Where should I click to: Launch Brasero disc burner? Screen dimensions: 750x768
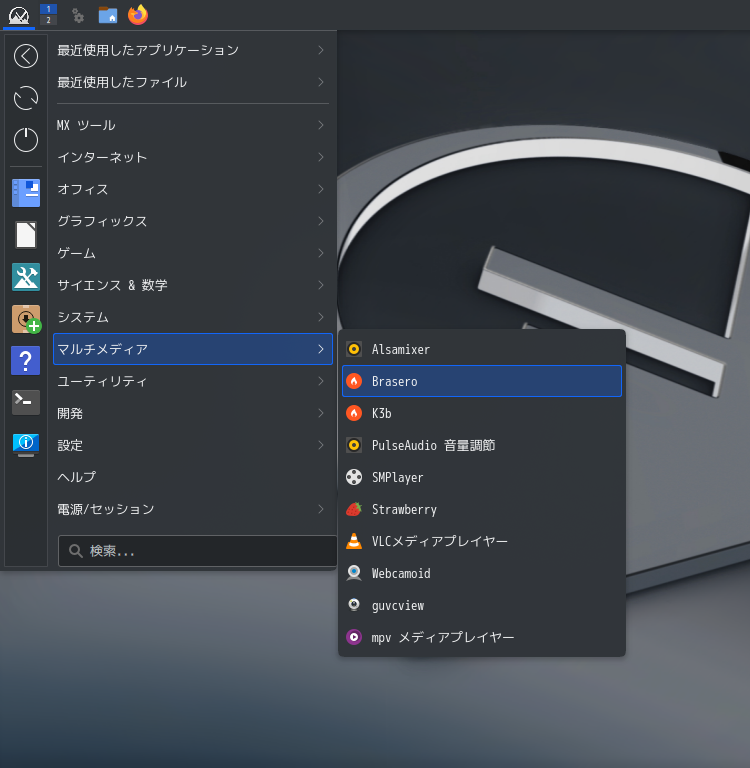coord(482,381)
